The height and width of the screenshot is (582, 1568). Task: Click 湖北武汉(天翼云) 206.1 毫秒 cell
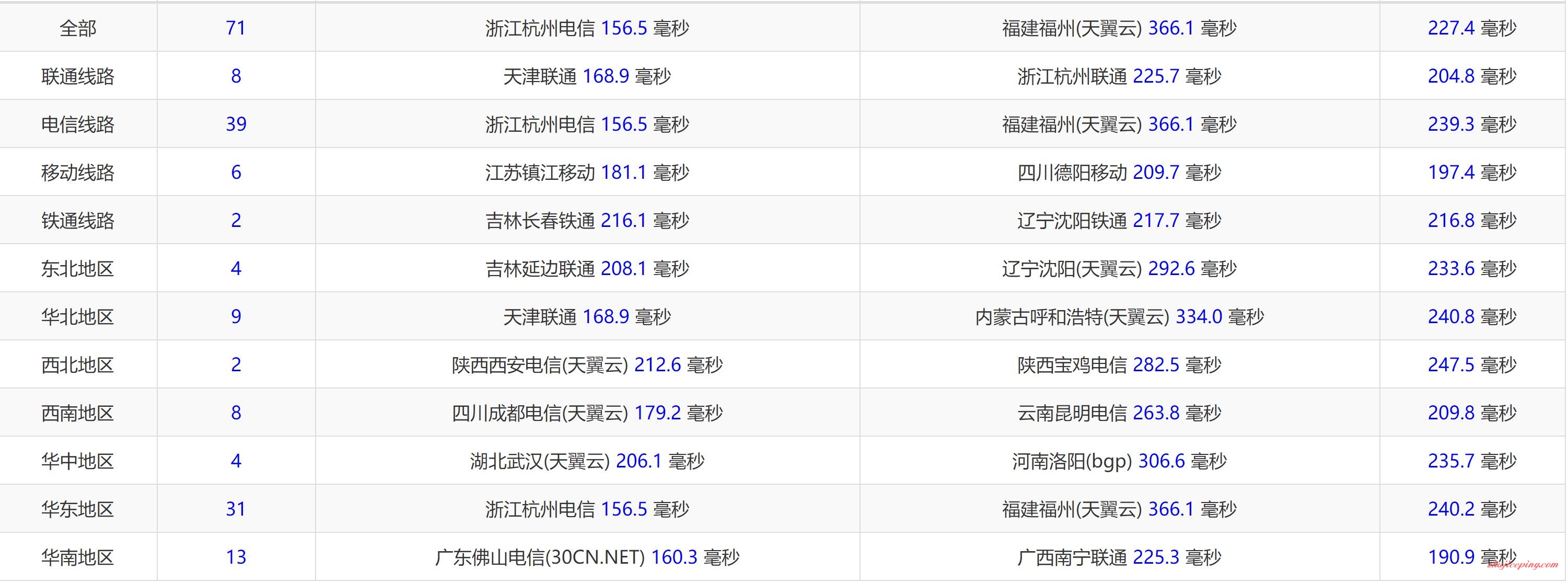[x=587, y=461]
